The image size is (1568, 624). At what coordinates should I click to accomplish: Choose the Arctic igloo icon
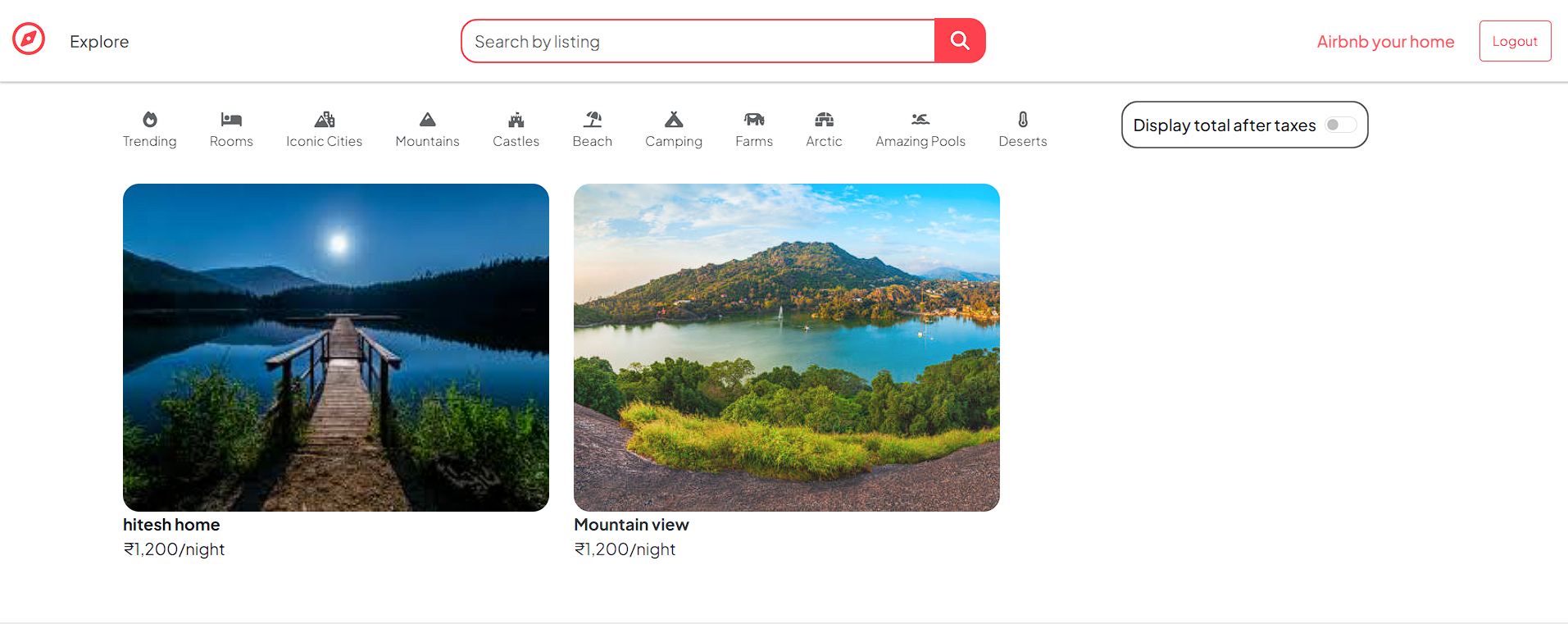point(824,120)
